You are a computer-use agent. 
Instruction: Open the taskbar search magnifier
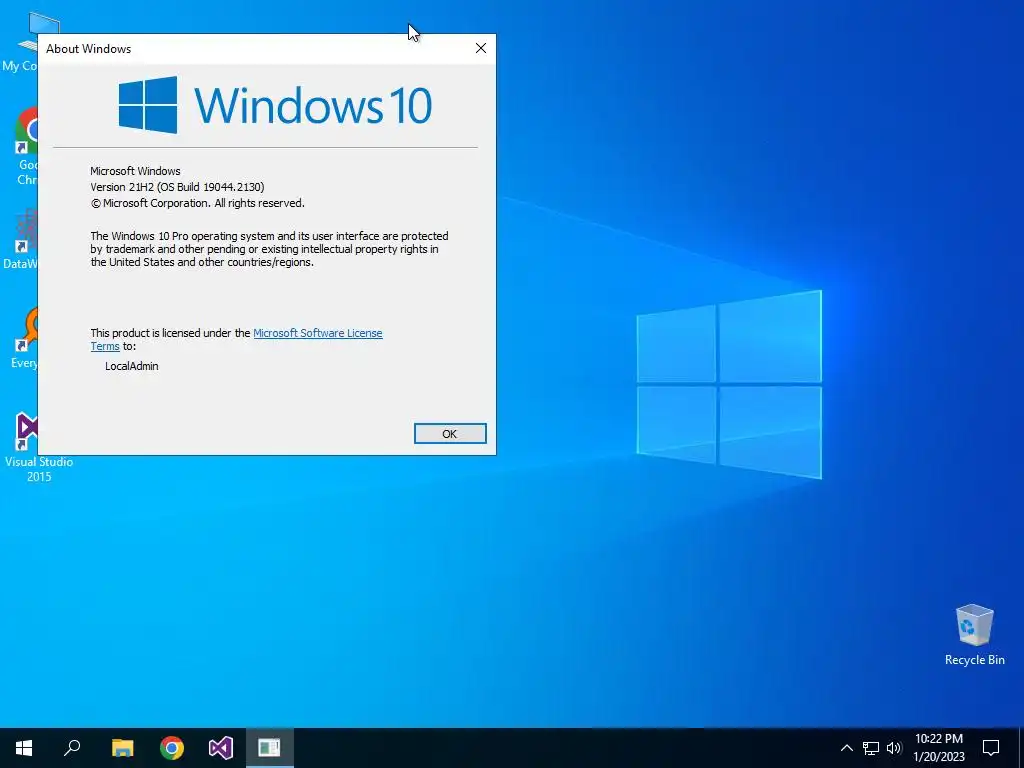pos(72,748)
